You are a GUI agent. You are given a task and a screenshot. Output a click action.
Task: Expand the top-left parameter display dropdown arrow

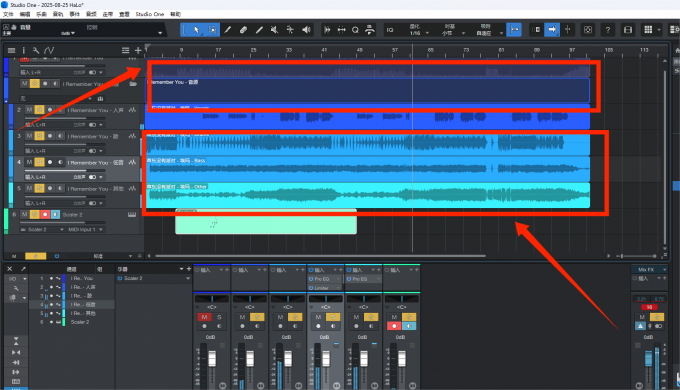pos(160,33)
